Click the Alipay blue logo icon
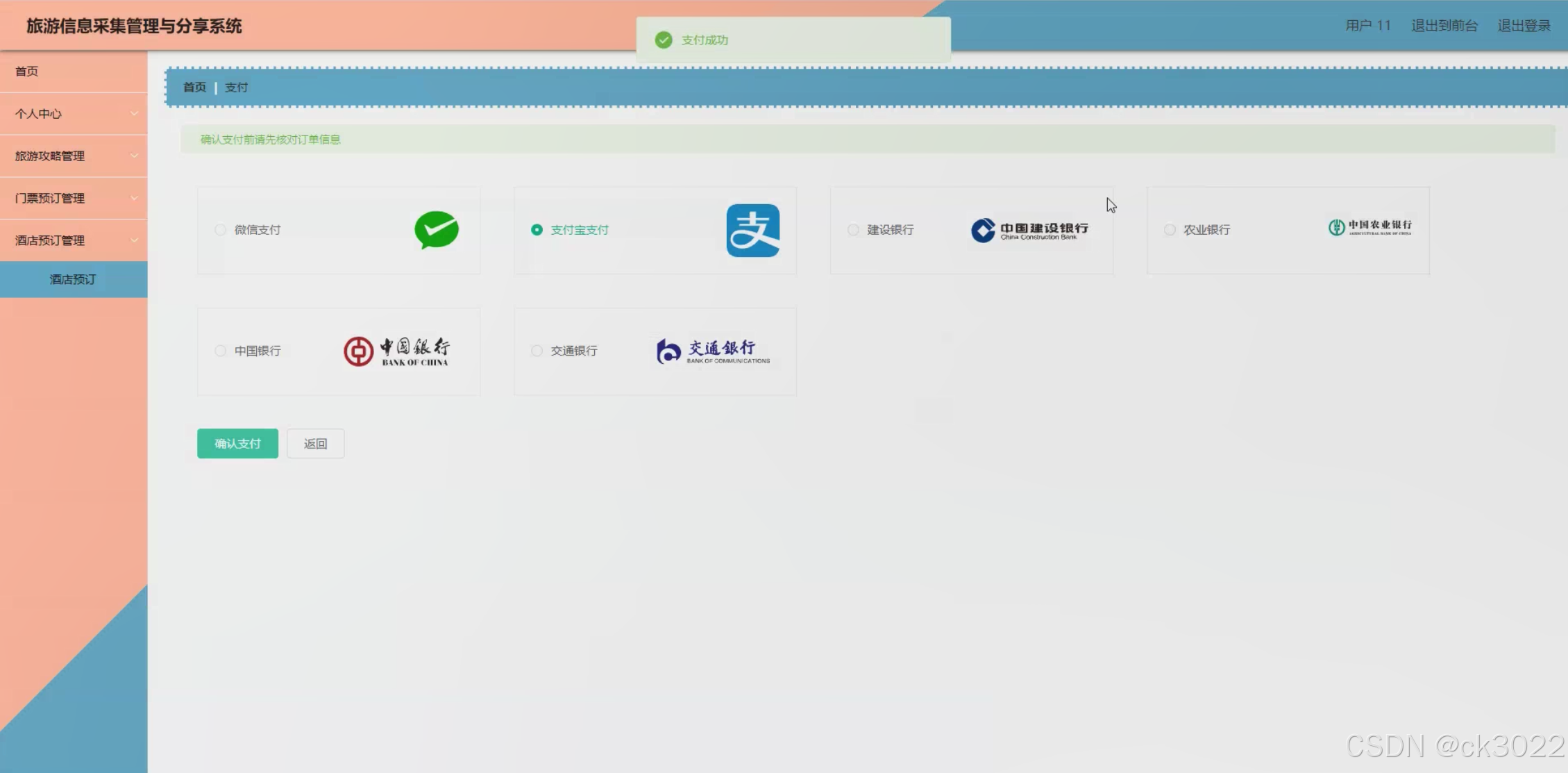1568x773 pixels. point(753,231)
